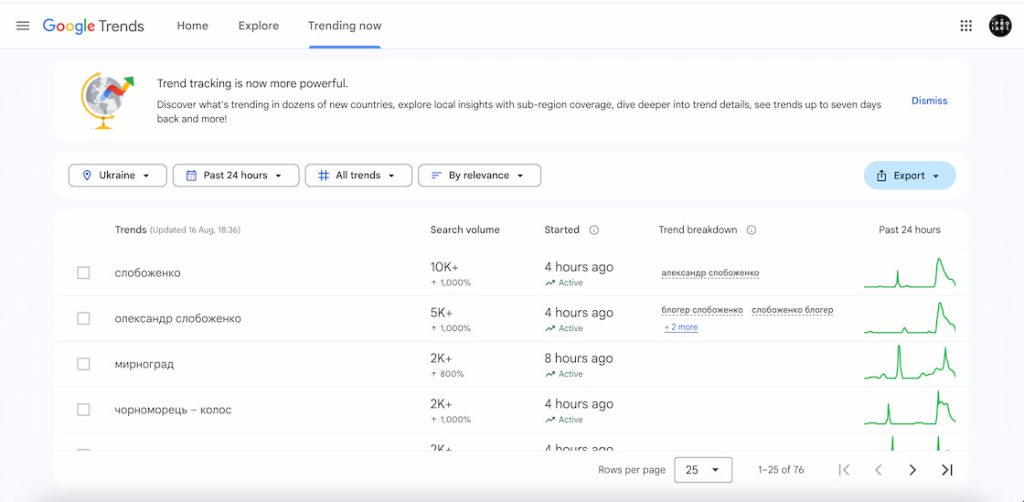The image size is (1024, 502).
Task: Open the Ukraine location dropdown
Action: pyautogui.click(x=118, y=176)
